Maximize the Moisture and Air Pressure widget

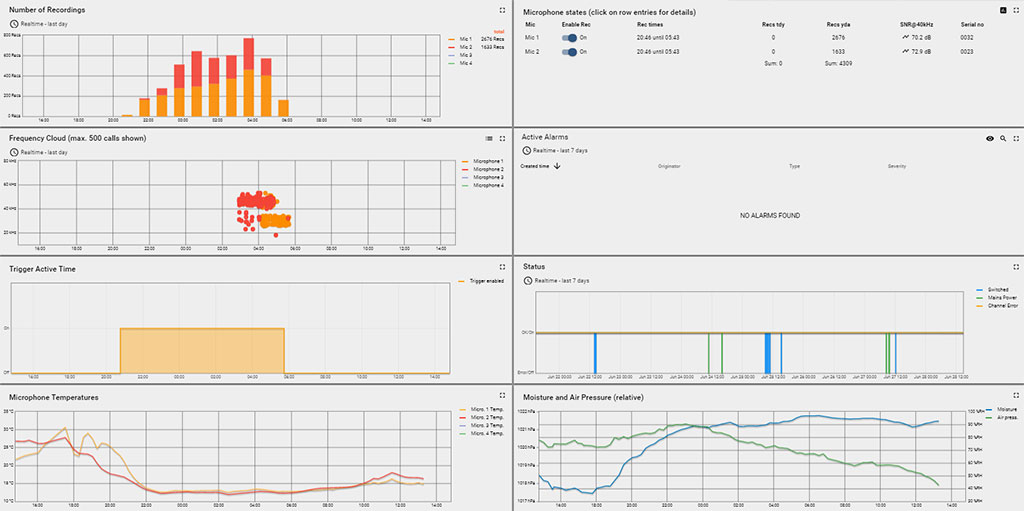(x=1016, y=396)
